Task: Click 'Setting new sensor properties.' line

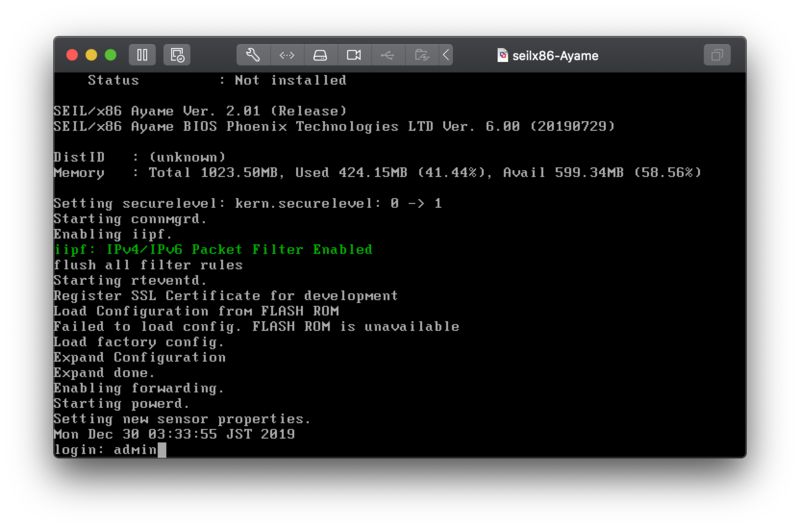Action: coord(182,419)
